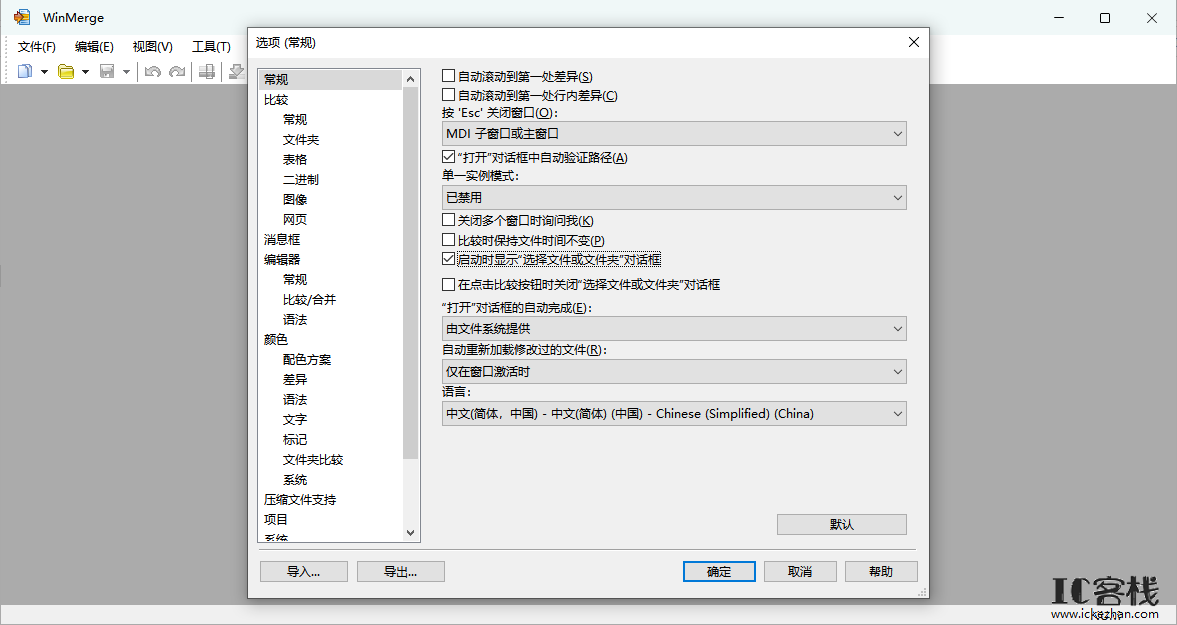1177x625 pixels.
Task: Close the 选项 (常规) dialog
Action: (x=914, y=42)
